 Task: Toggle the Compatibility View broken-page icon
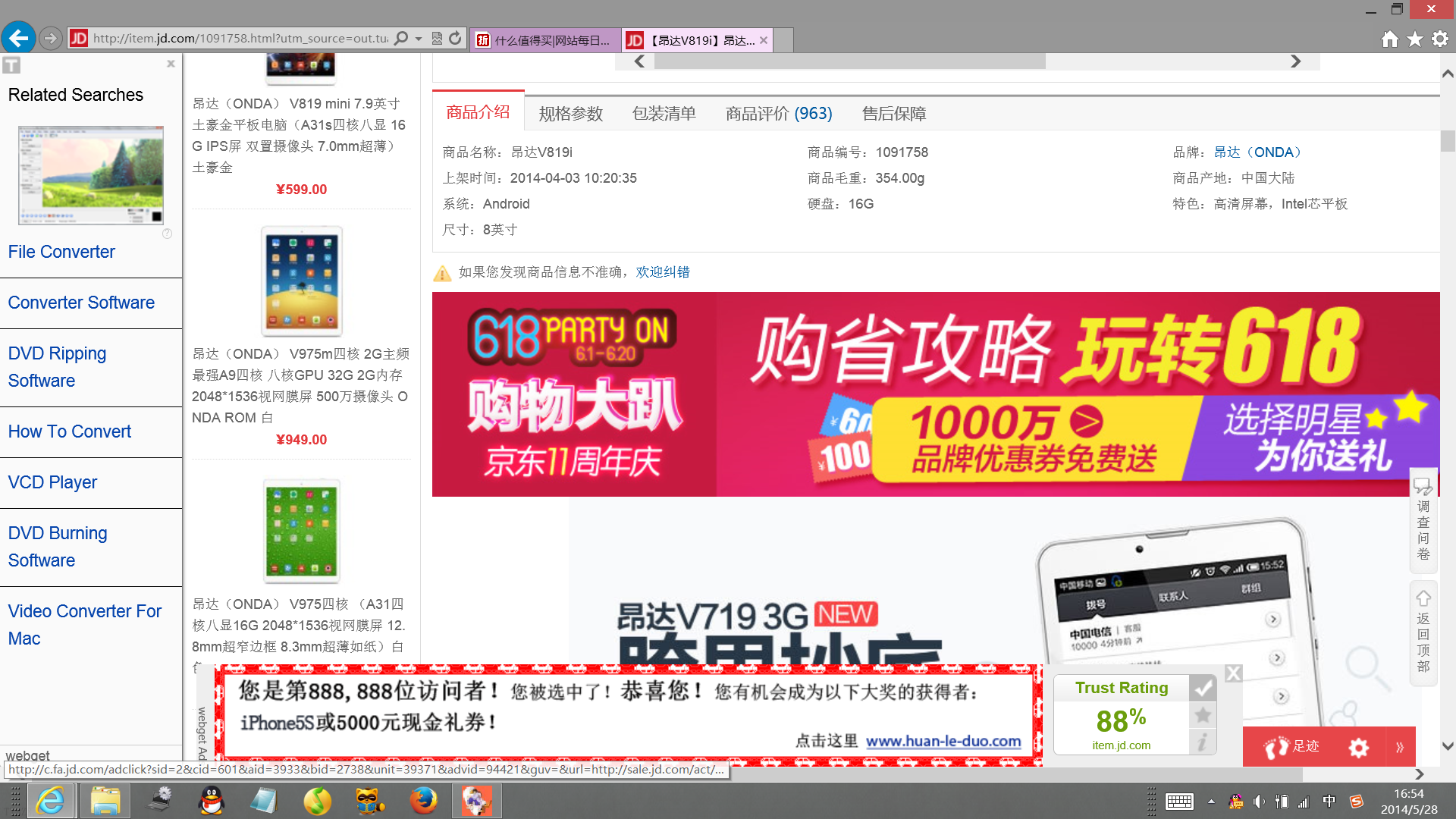[x=437, y=38]
